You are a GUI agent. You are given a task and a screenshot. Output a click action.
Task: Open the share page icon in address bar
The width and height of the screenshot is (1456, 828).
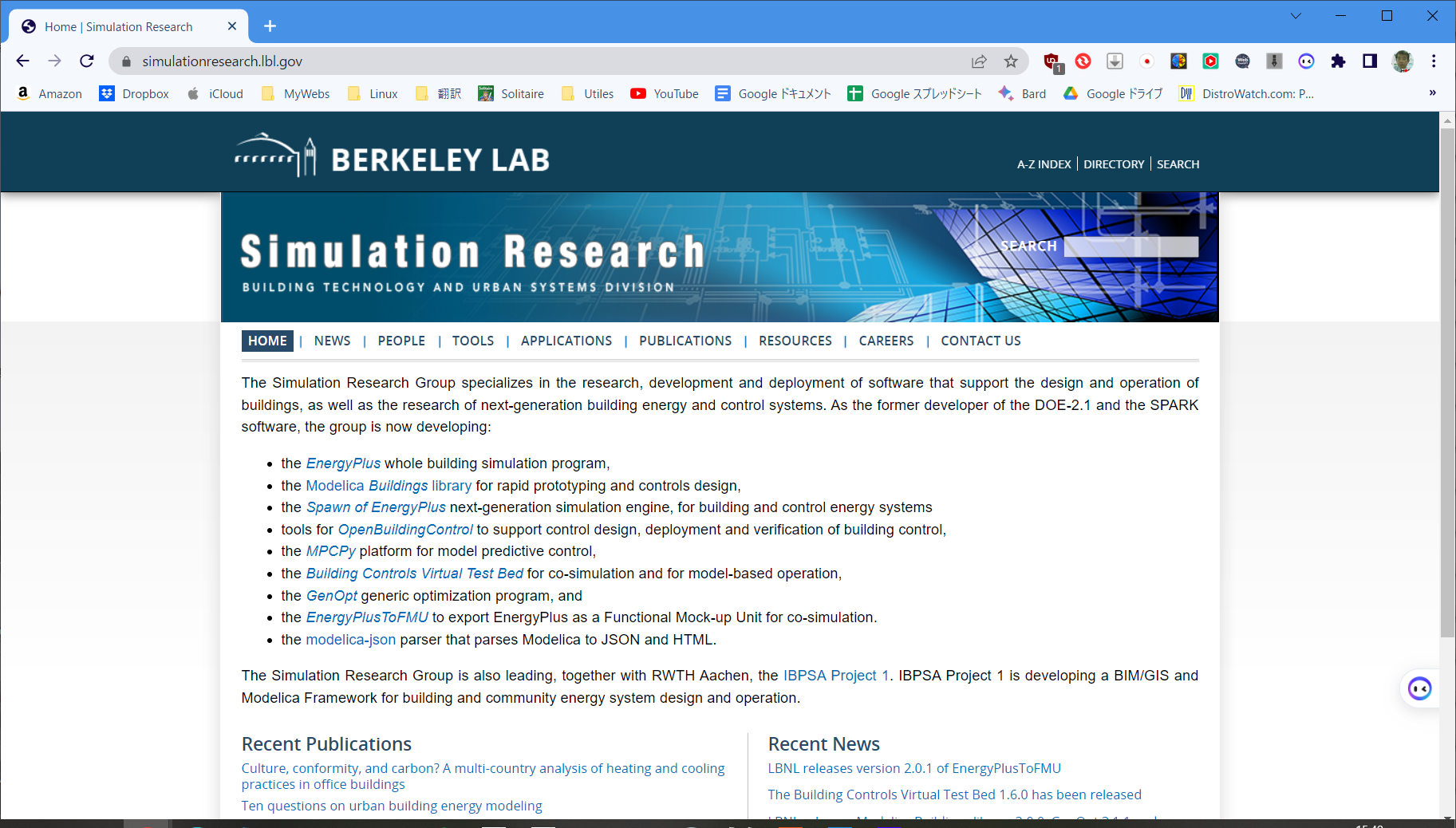pyautogui.click(x=979, y=61)
